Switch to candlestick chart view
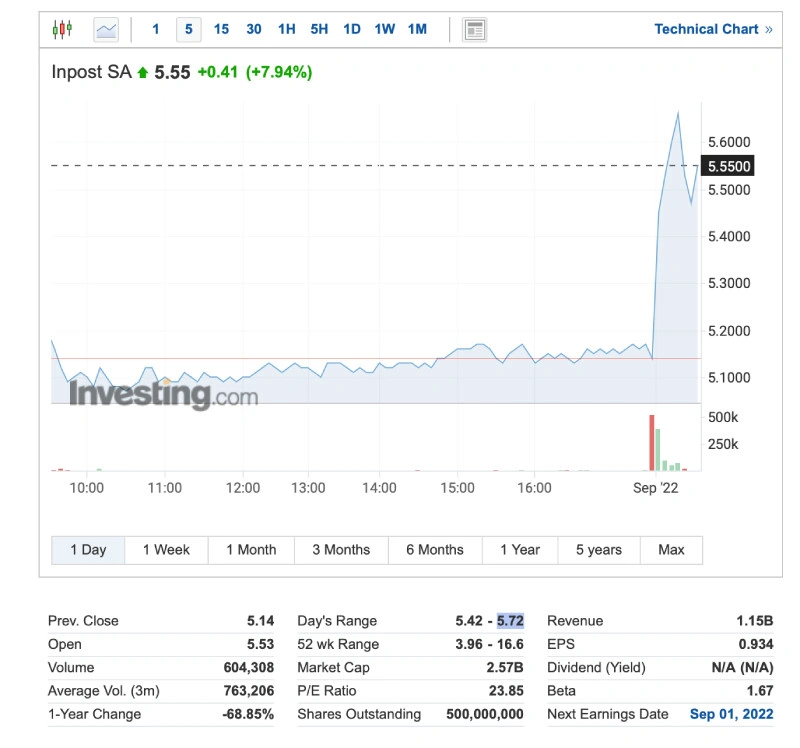The image size is (800, 748). (x=62, y=29)
